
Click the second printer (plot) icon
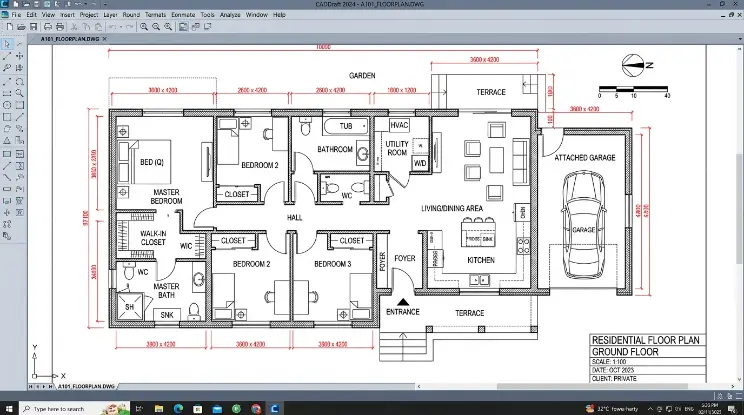[60, 27]
